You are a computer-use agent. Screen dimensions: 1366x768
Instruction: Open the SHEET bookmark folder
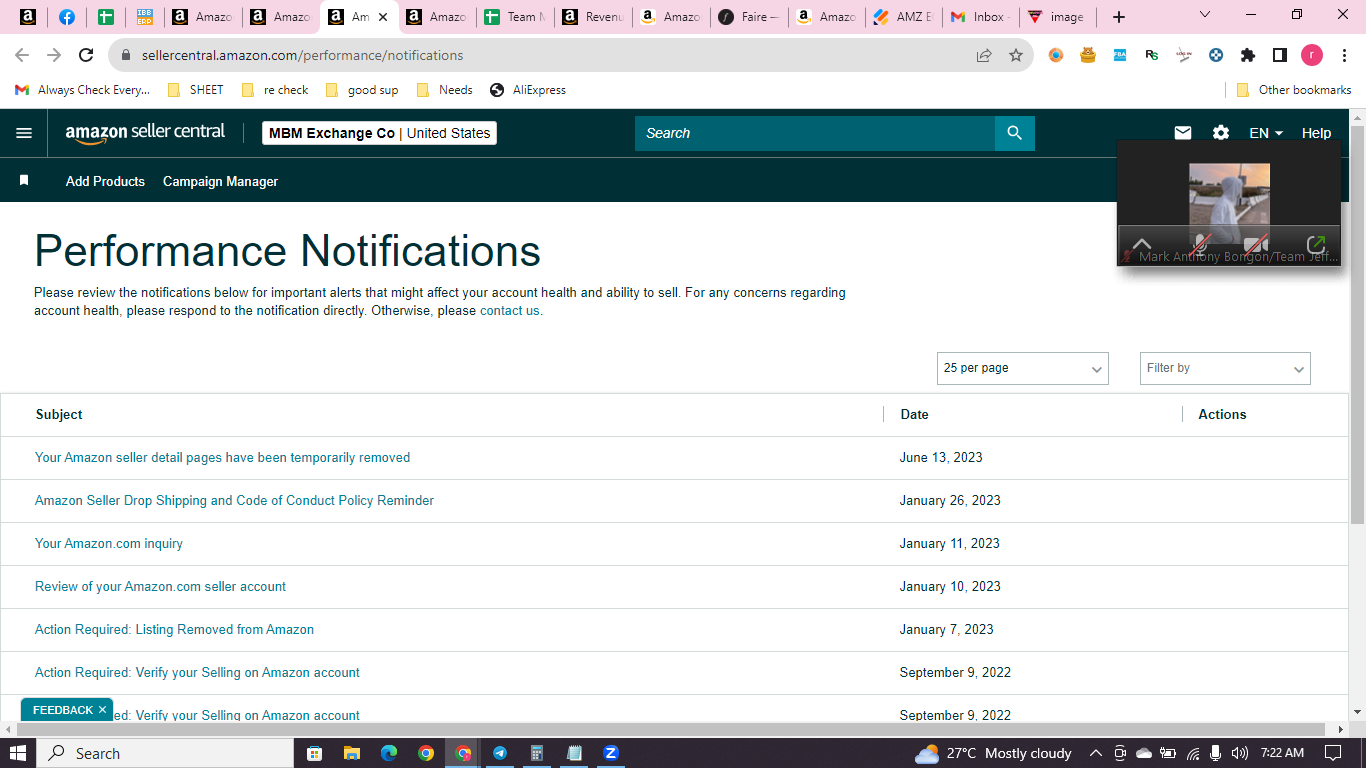tap(195, 90)
